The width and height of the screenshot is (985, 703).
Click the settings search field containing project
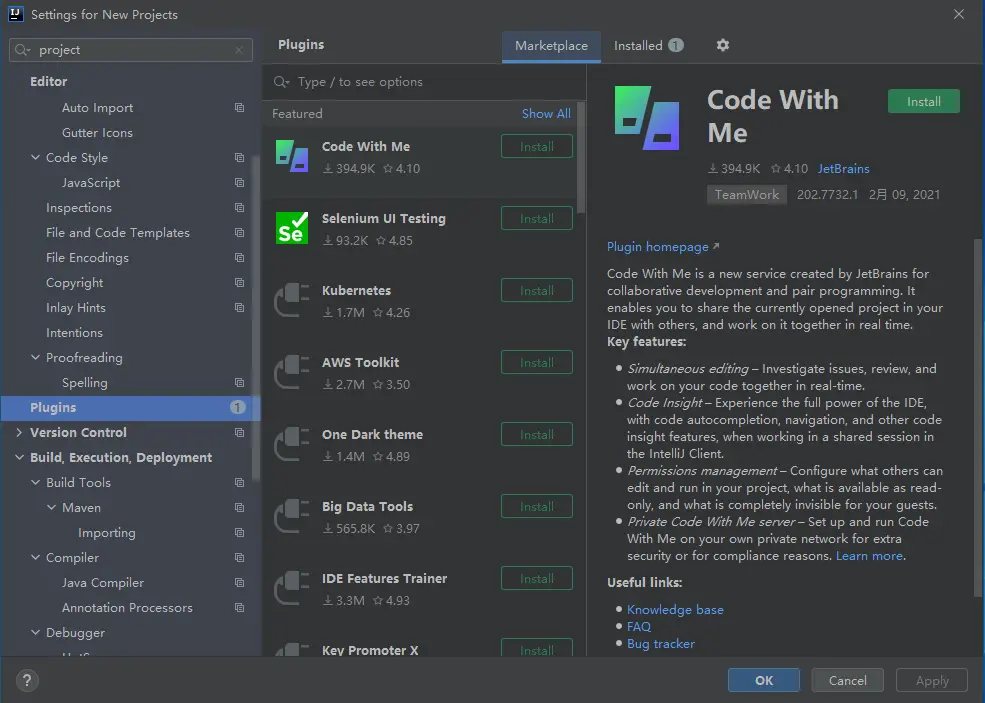point(131,50)
